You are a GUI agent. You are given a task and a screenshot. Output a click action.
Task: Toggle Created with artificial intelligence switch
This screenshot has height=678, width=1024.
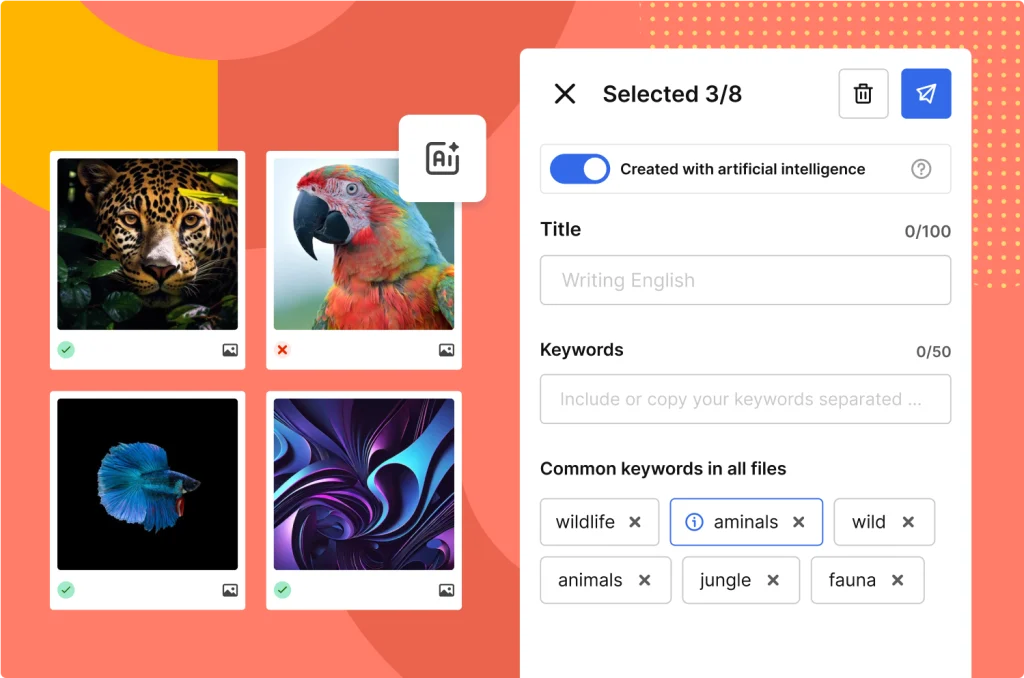[x=579, y=169]
